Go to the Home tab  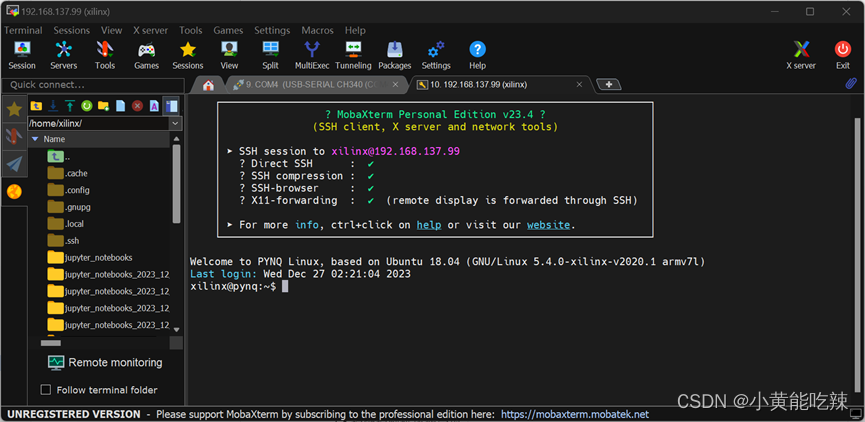pos(209,85)
